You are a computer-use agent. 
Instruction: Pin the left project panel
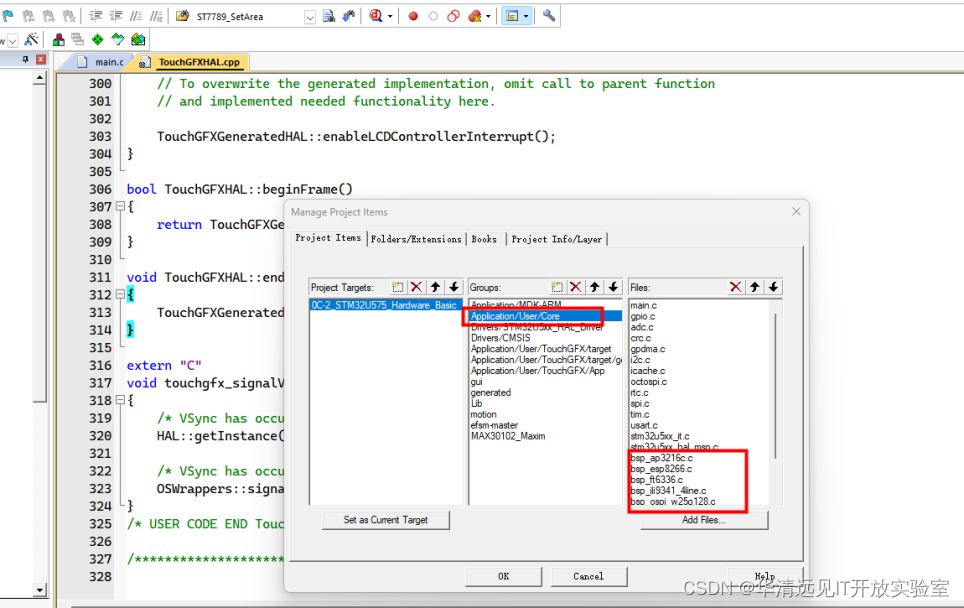point(25,59)
